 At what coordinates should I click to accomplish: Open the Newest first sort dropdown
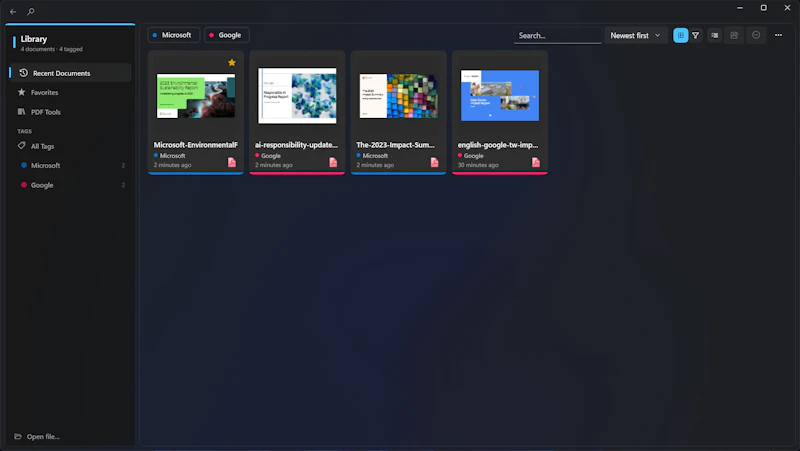point(636,35)
